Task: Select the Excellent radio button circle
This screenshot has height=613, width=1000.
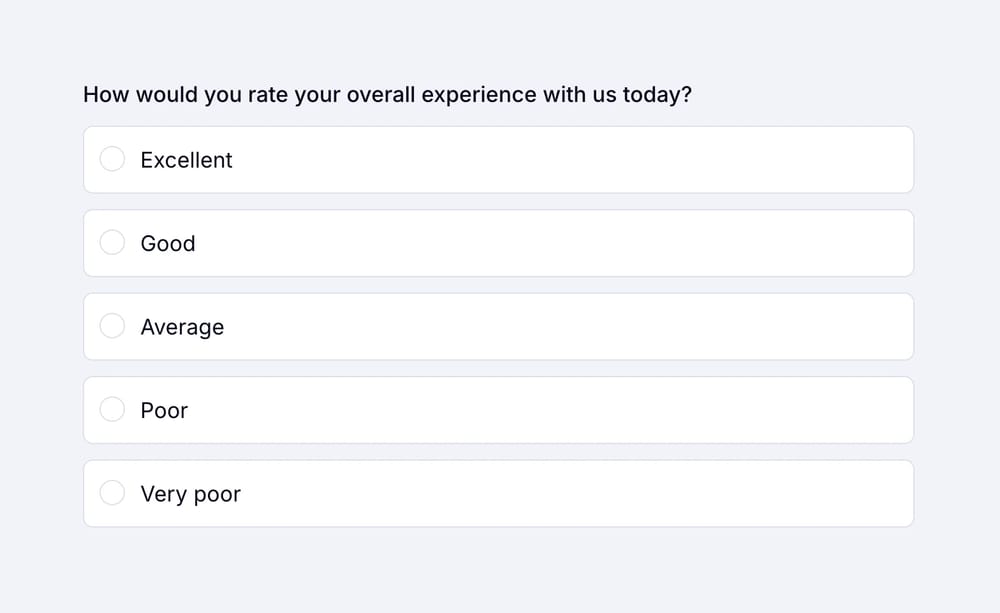Action: pos(112,160)
